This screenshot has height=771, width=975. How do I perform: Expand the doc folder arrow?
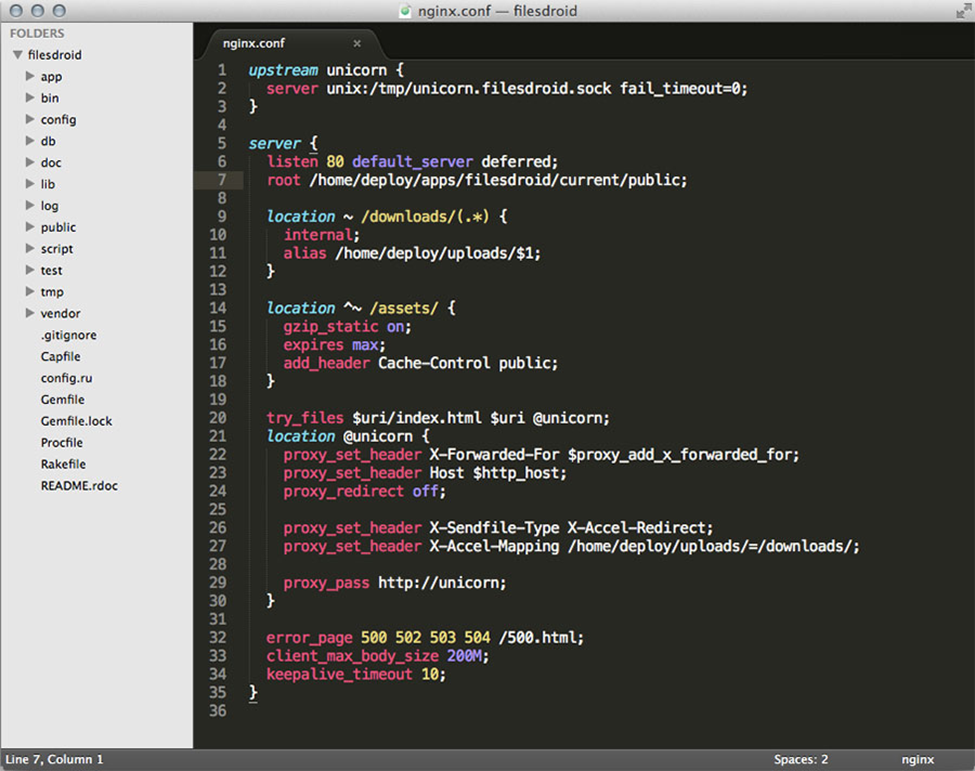[x=30, y=162]
